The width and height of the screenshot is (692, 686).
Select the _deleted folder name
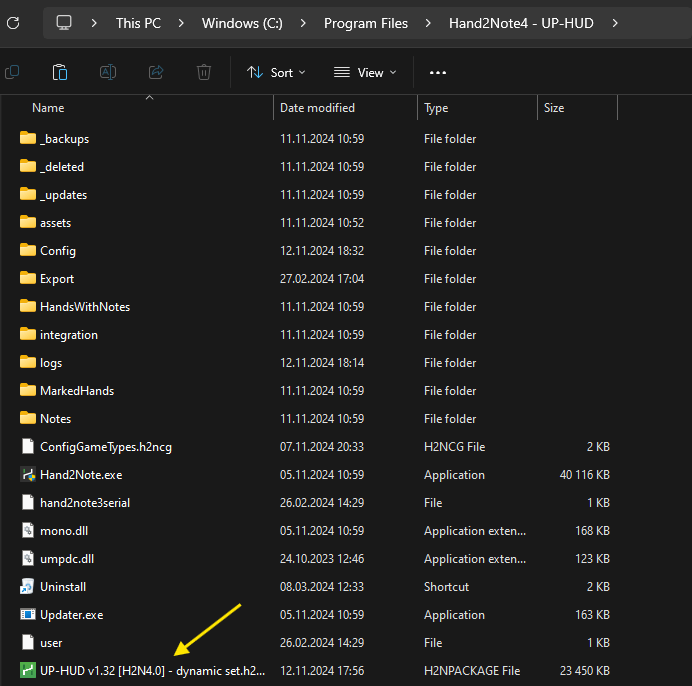click(62, 166)
